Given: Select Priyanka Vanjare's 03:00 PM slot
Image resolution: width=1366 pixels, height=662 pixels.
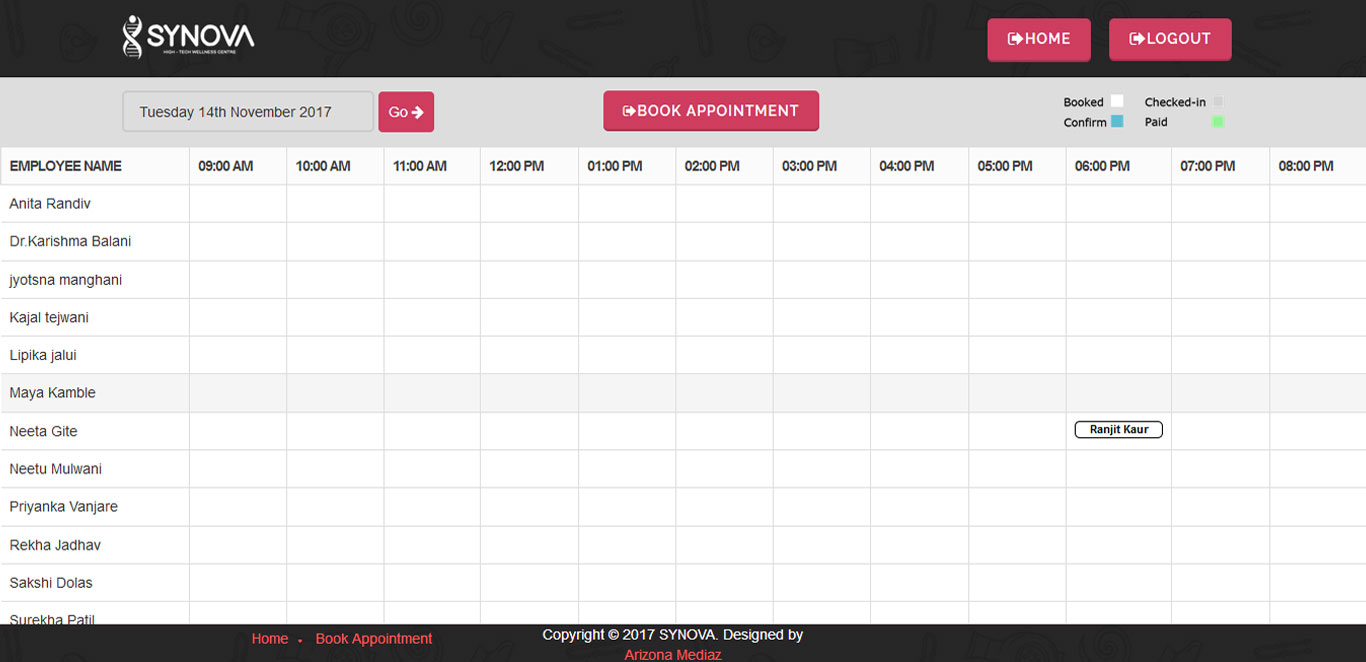Looking at the screenshot, I should coord(821,507).
